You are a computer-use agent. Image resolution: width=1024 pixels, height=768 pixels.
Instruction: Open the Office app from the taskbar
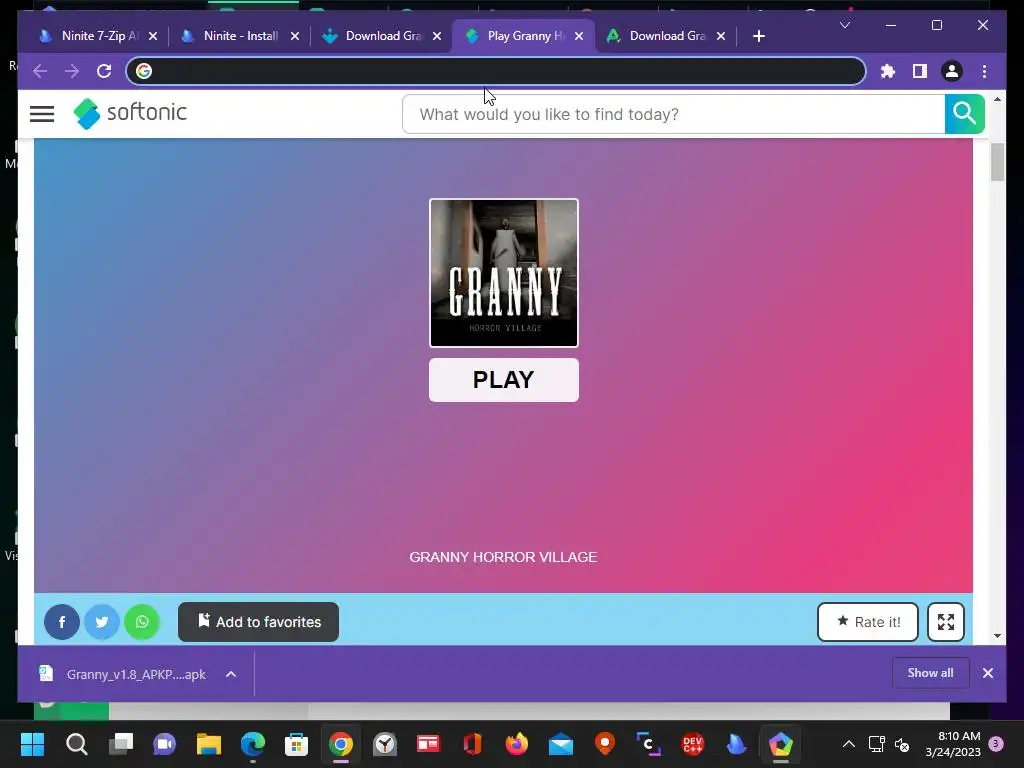(x=473, y=744)
